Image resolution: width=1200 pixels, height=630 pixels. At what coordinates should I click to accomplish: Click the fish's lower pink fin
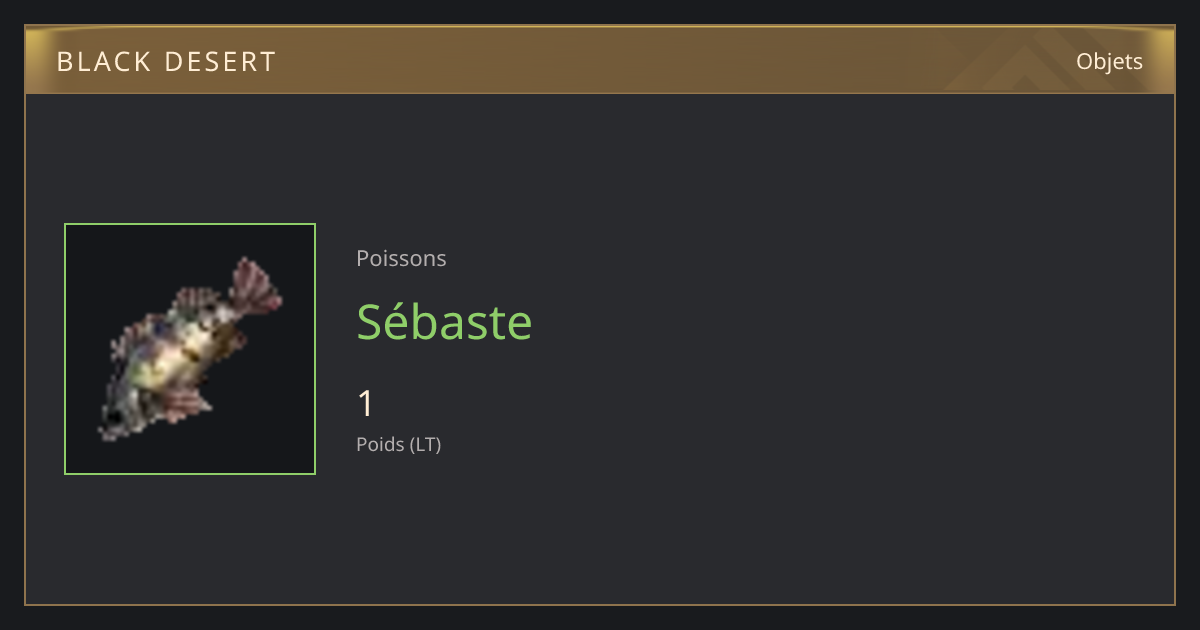point(185,403)
